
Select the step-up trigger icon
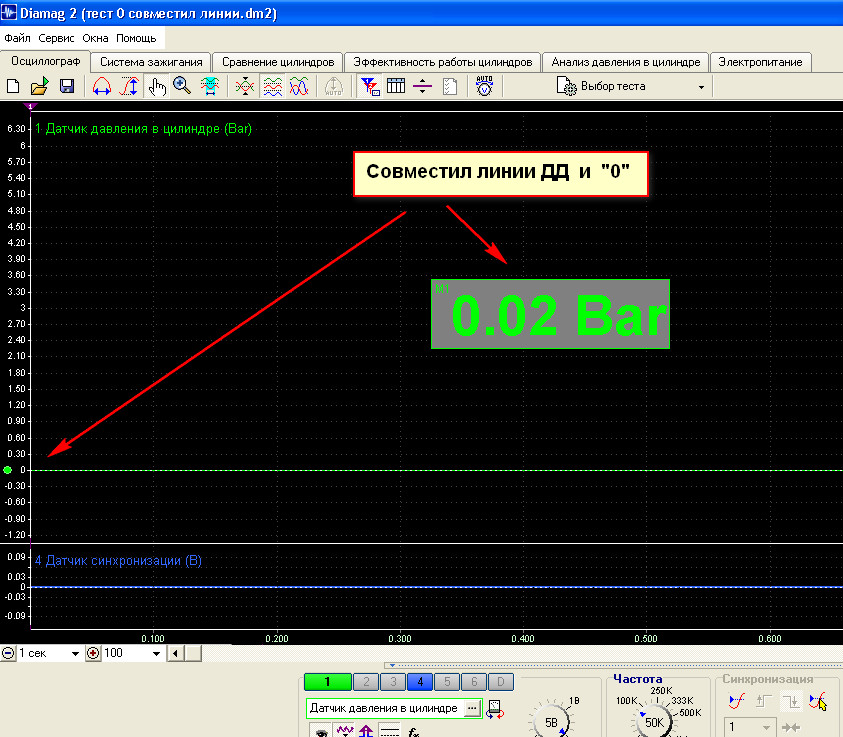point(763,700)
